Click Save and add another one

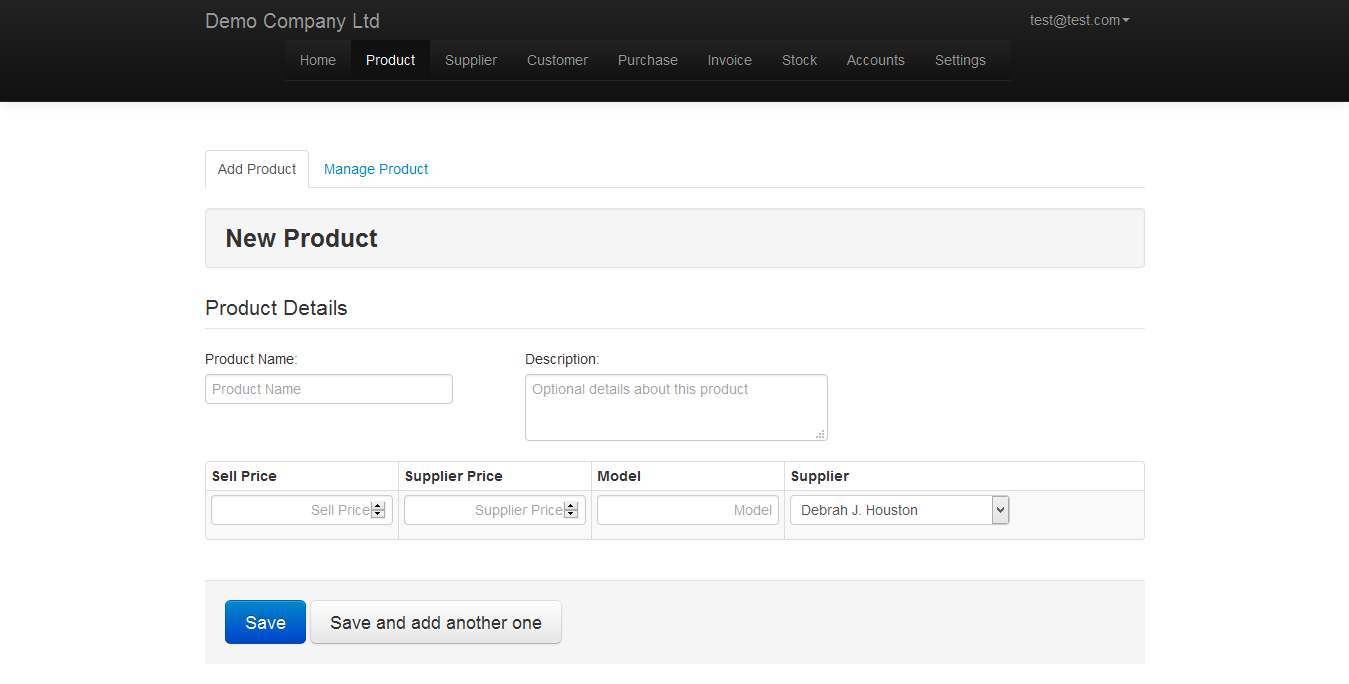[435, 621]
